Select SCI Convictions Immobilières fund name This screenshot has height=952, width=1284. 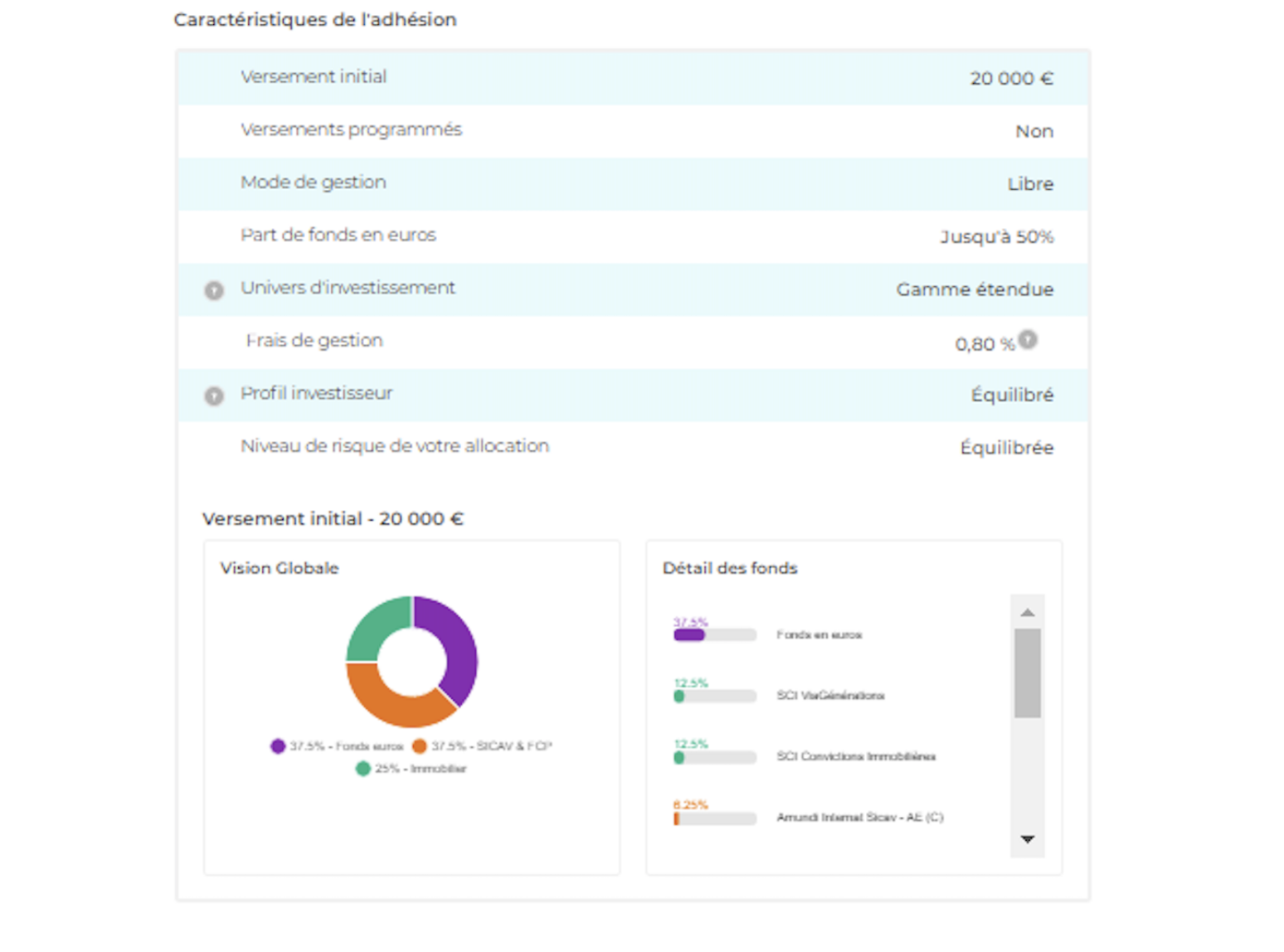point(855,756)
